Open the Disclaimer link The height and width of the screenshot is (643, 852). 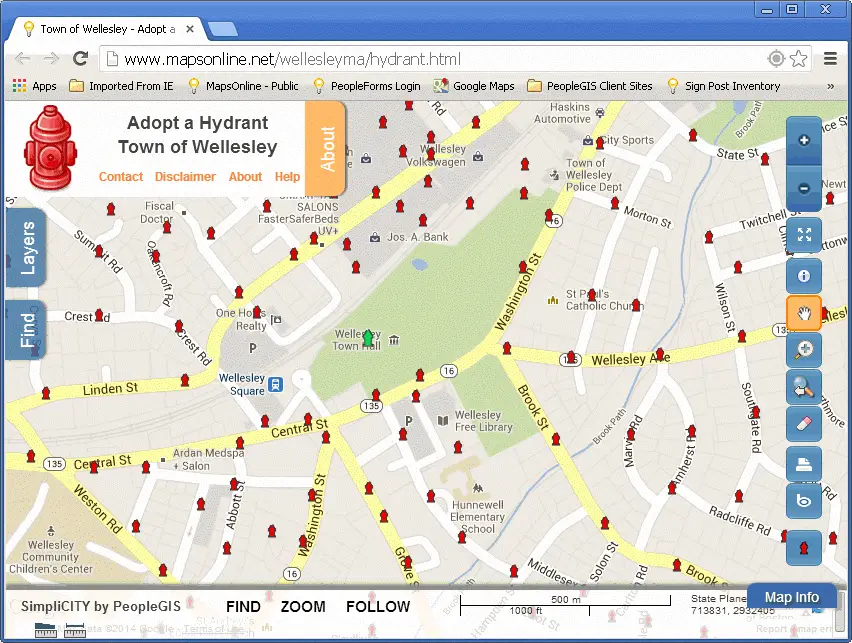[185, 177]
